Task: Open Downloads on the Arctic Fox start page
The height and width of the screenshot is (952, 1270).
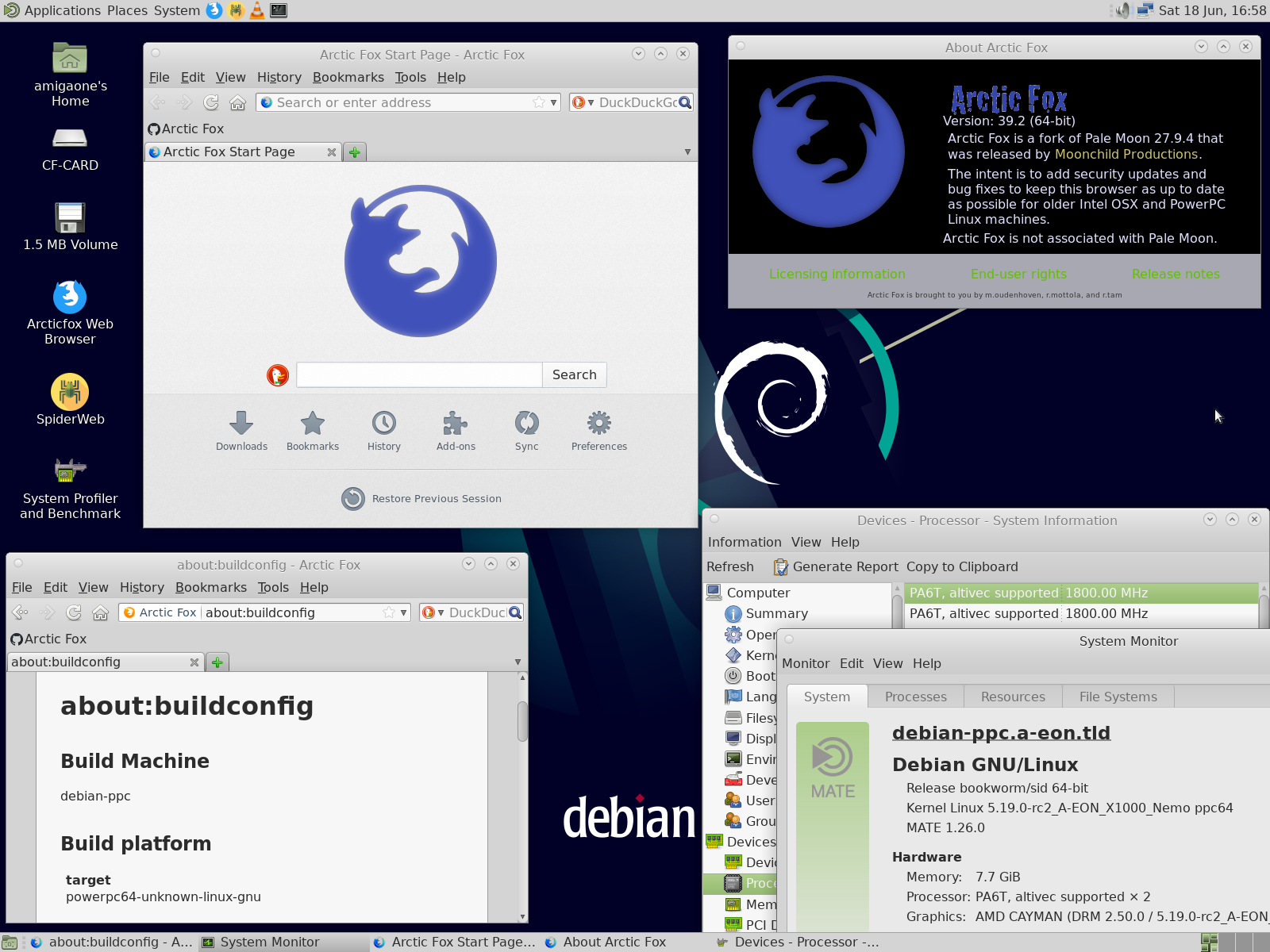Action: point(241,431)
